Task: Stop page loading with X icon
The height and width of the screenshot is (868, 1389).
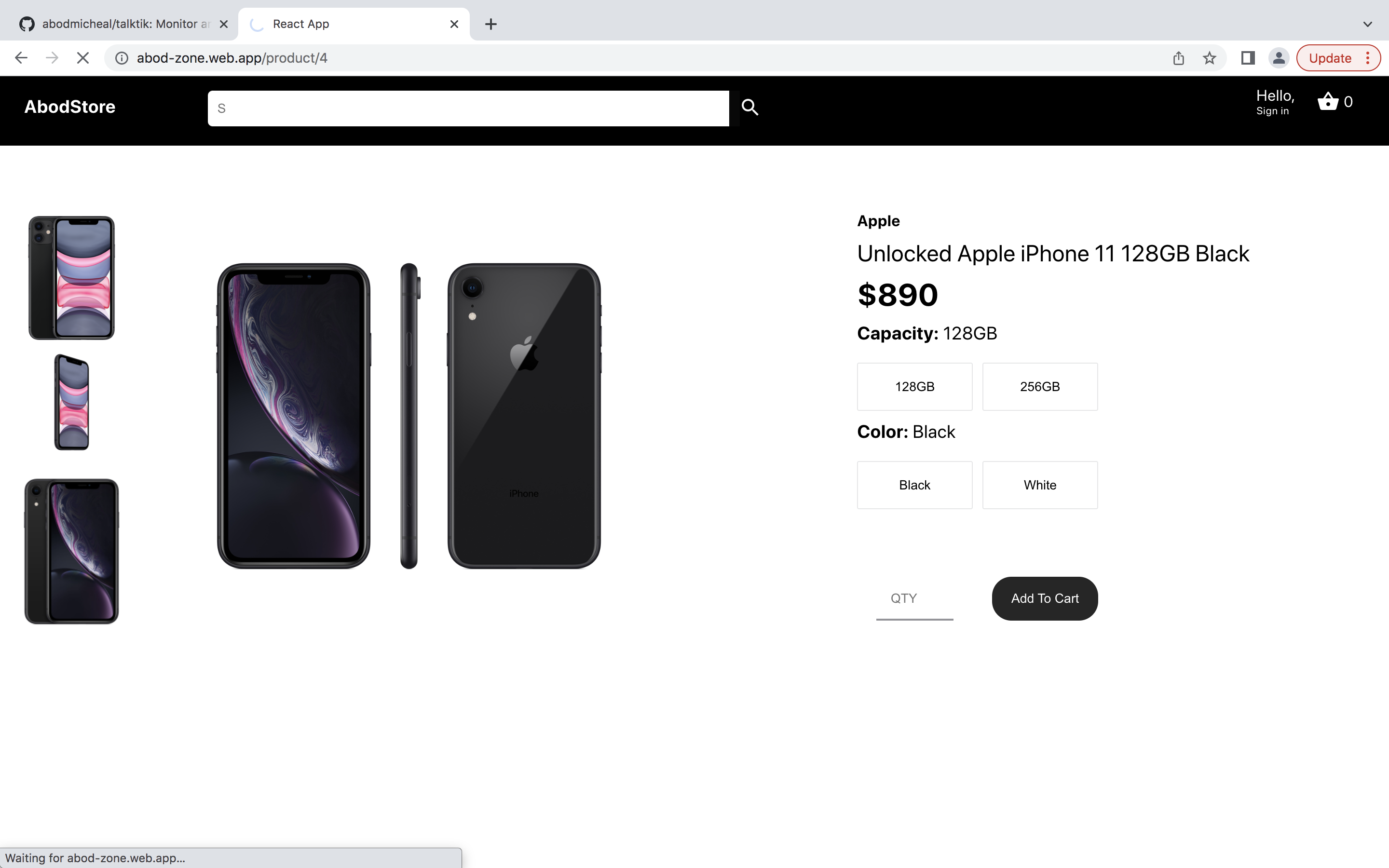Action: 82,58
